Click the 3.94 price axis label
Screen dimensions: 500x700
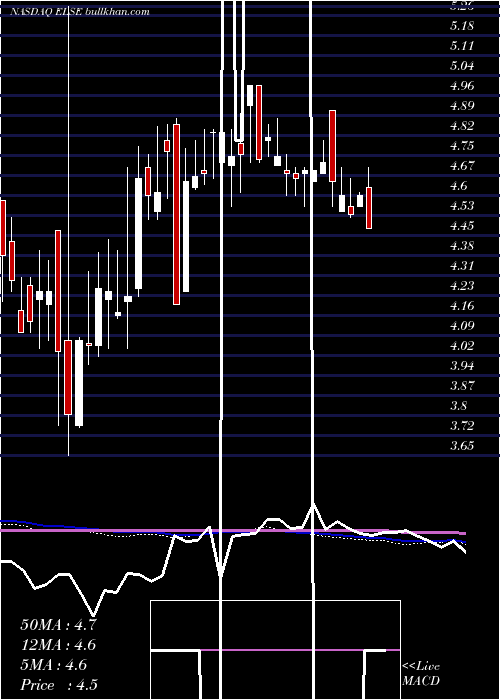click(x=462, y=366)
